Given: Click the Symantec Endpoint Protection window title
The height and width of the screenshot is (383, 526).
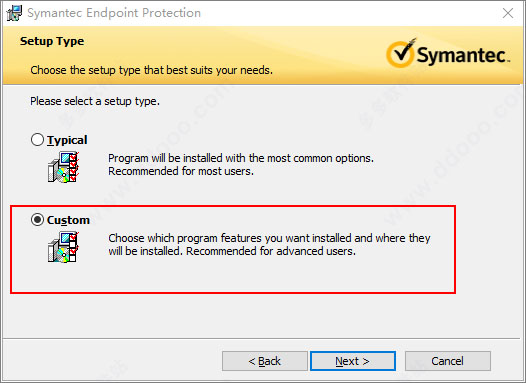Looking at the screenshot, I should tap(114, 13).
